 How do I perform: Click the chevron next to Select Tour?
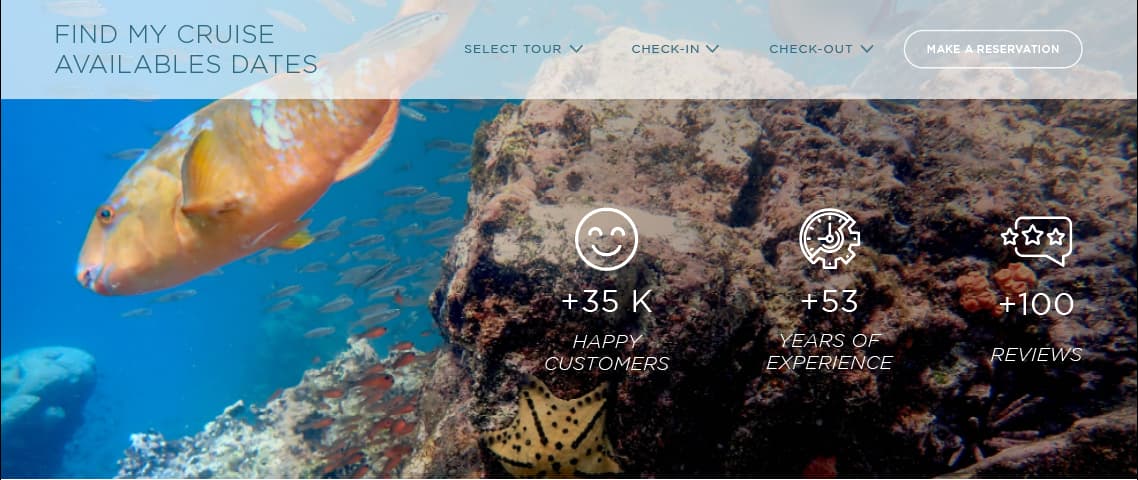tap(576, 49)
